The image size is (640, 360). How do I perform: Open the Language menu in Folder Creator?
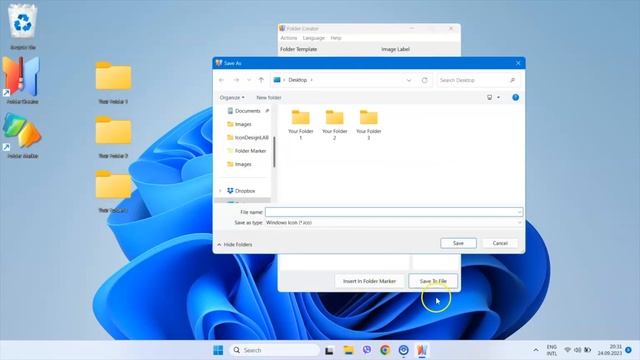click(313, 38)
